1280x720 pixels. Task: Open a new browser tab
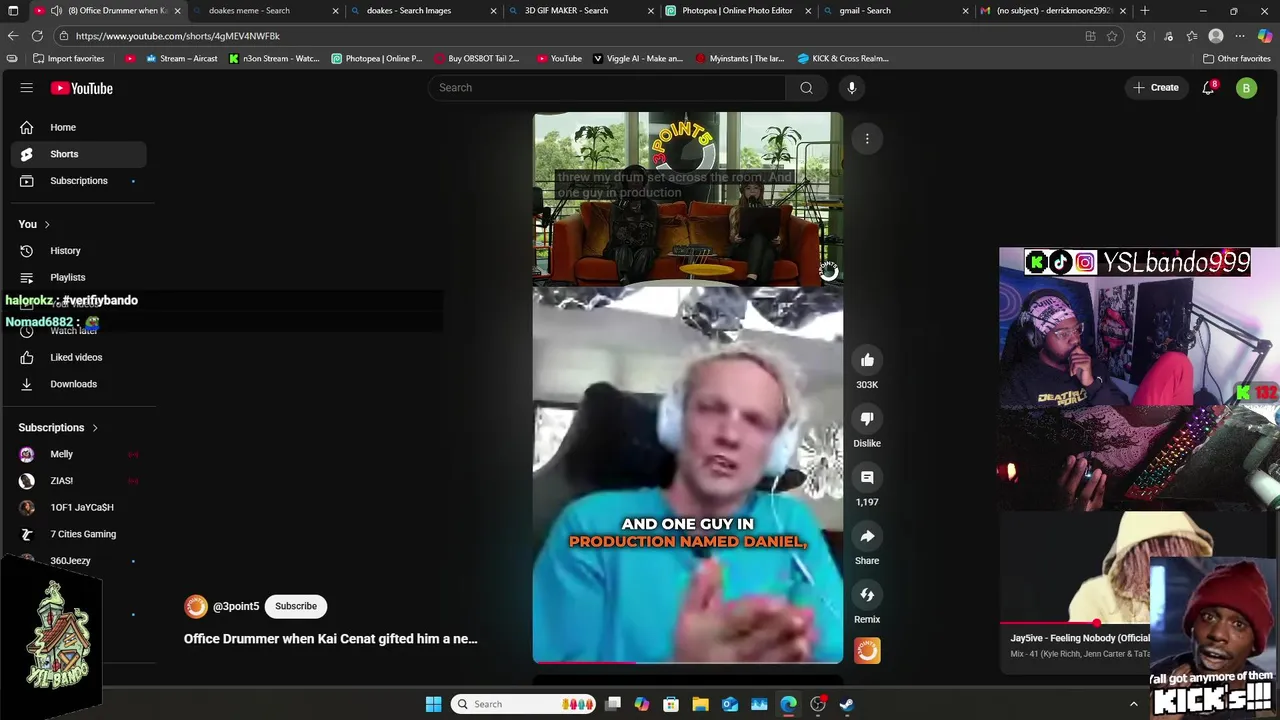coord(1145,11)
